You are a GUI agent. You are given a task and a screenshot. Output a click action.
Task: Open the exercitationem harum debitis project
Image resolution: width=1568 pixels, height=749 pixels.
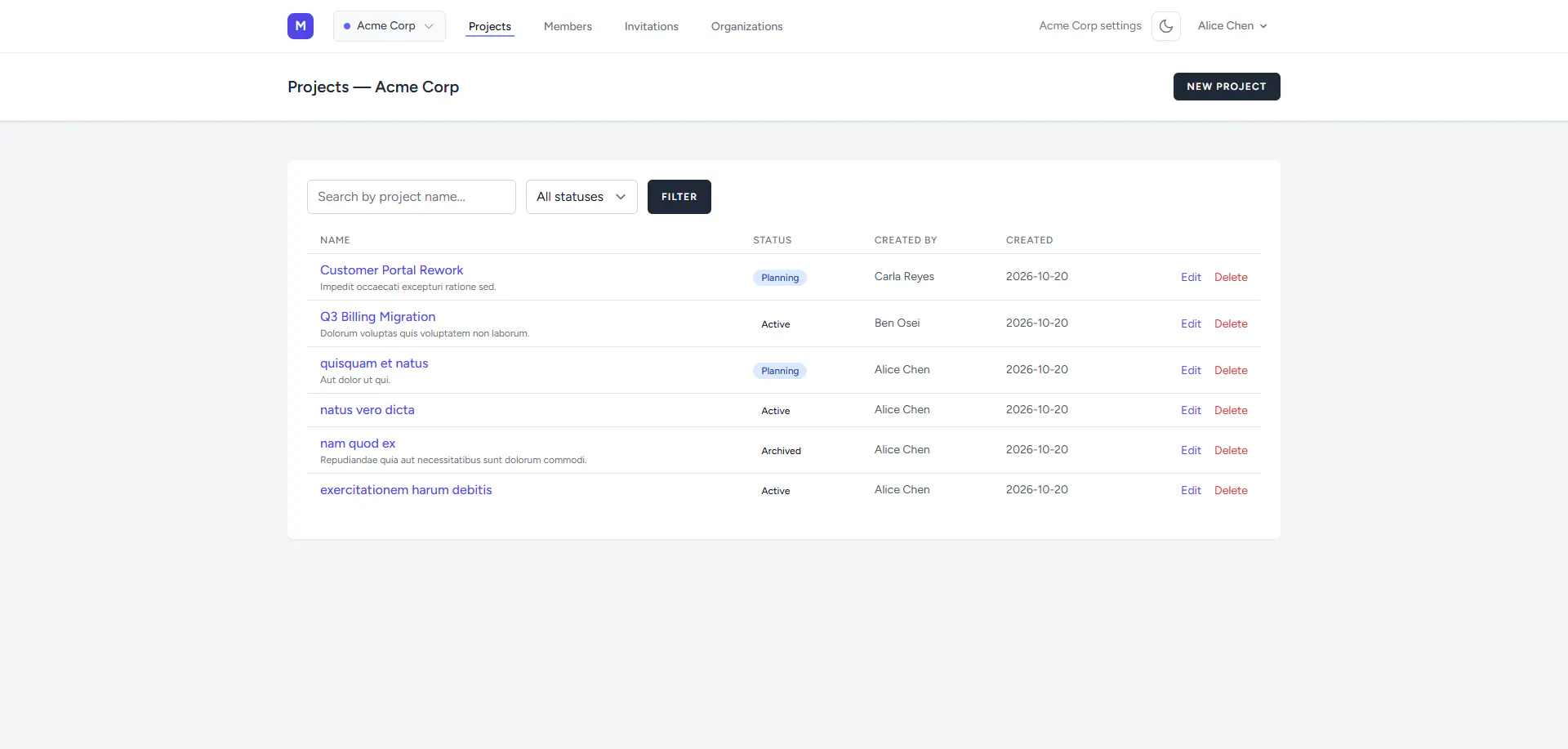(406, 490)
